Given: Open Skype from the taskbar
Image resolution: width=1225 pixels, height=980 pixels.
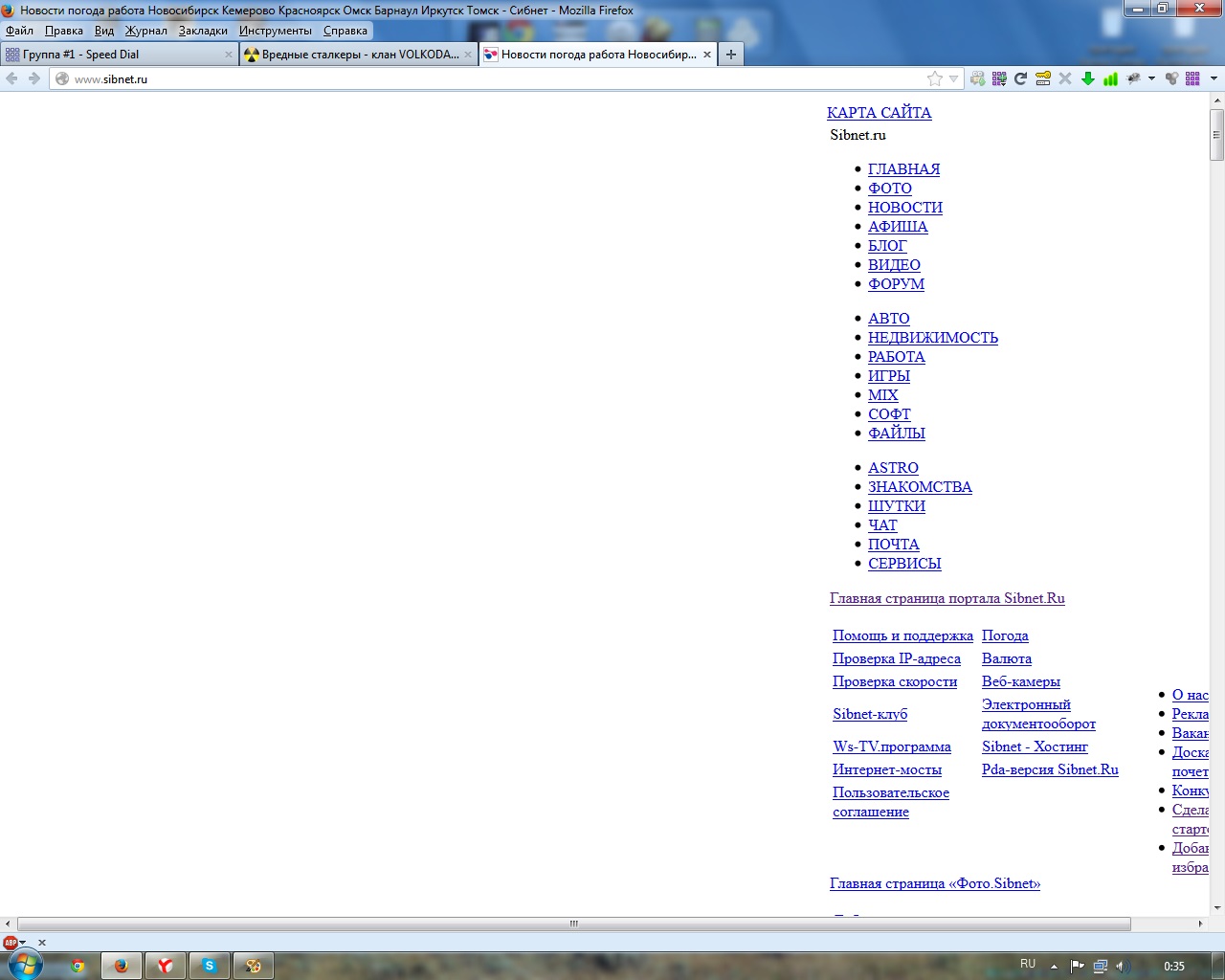Looking at the screenshot, I should tap(210, 966).
